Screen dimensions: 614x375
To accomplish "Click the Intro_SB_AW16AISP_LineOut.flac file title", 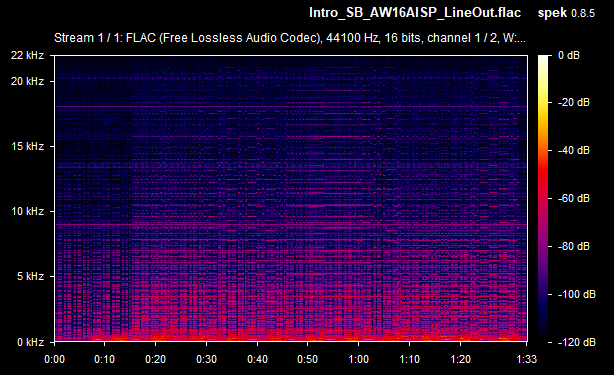I will tap(415, 13).
